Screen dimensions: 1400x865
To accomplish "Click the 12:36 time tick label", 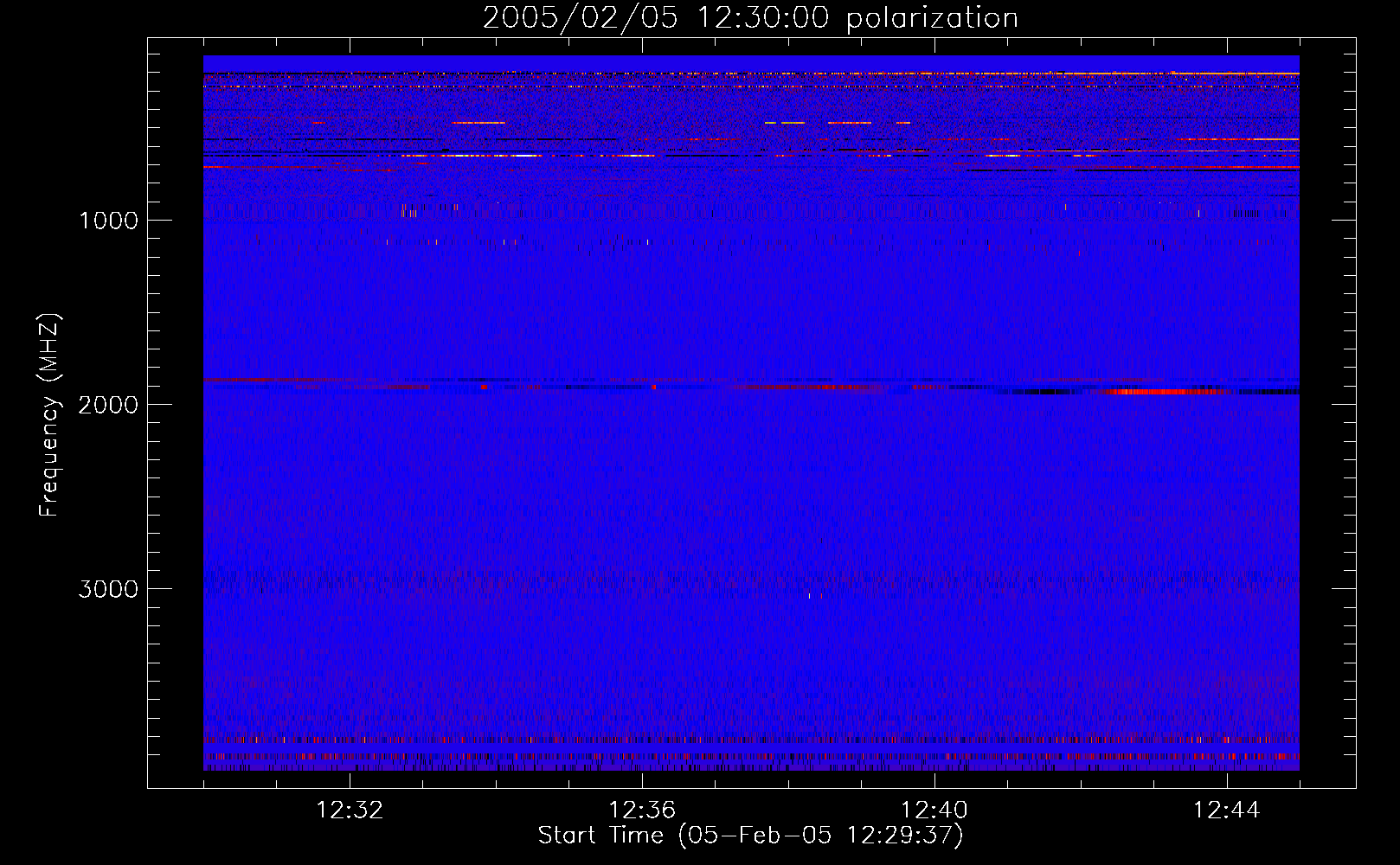I will point(642,811).
